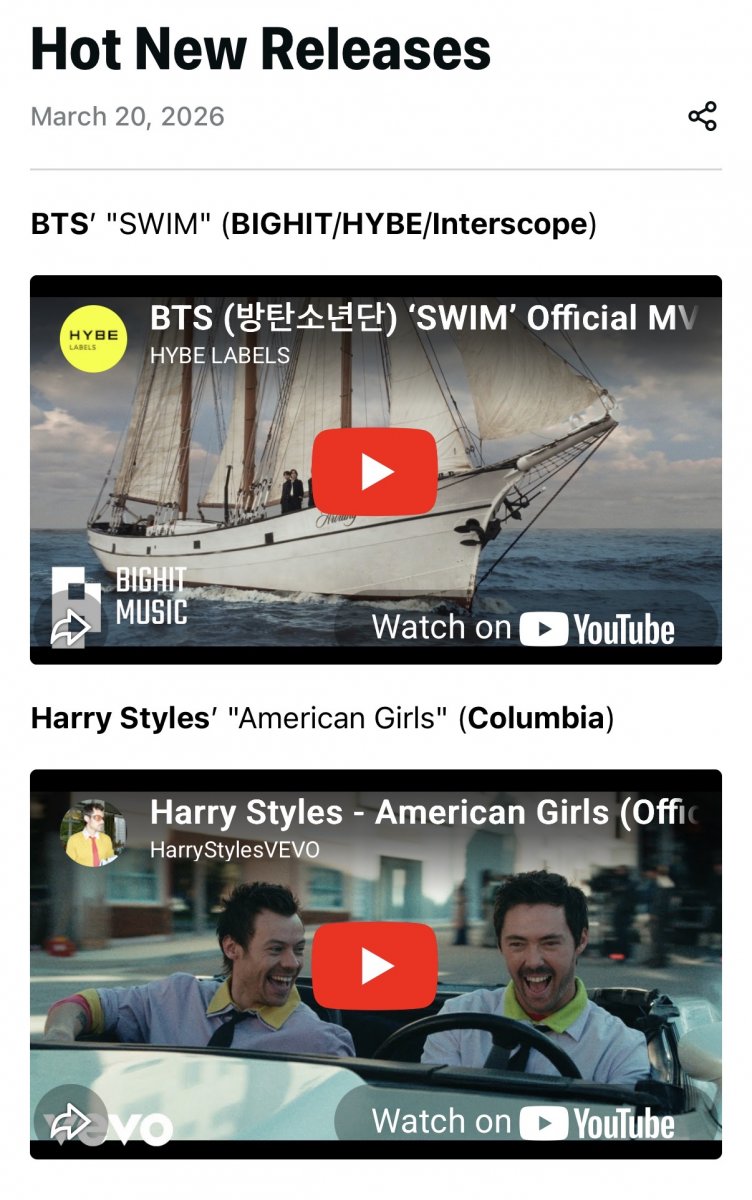The image size is (752, 1200).
Task: Open the BTS SWIM Official MV title link
Action: 422,319
